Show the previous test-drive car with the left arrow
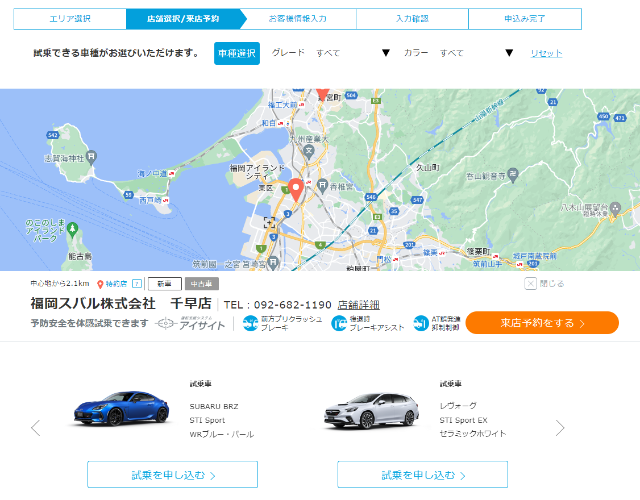The width and height of the screenshot is (640, 500). [x=36, y=428]
